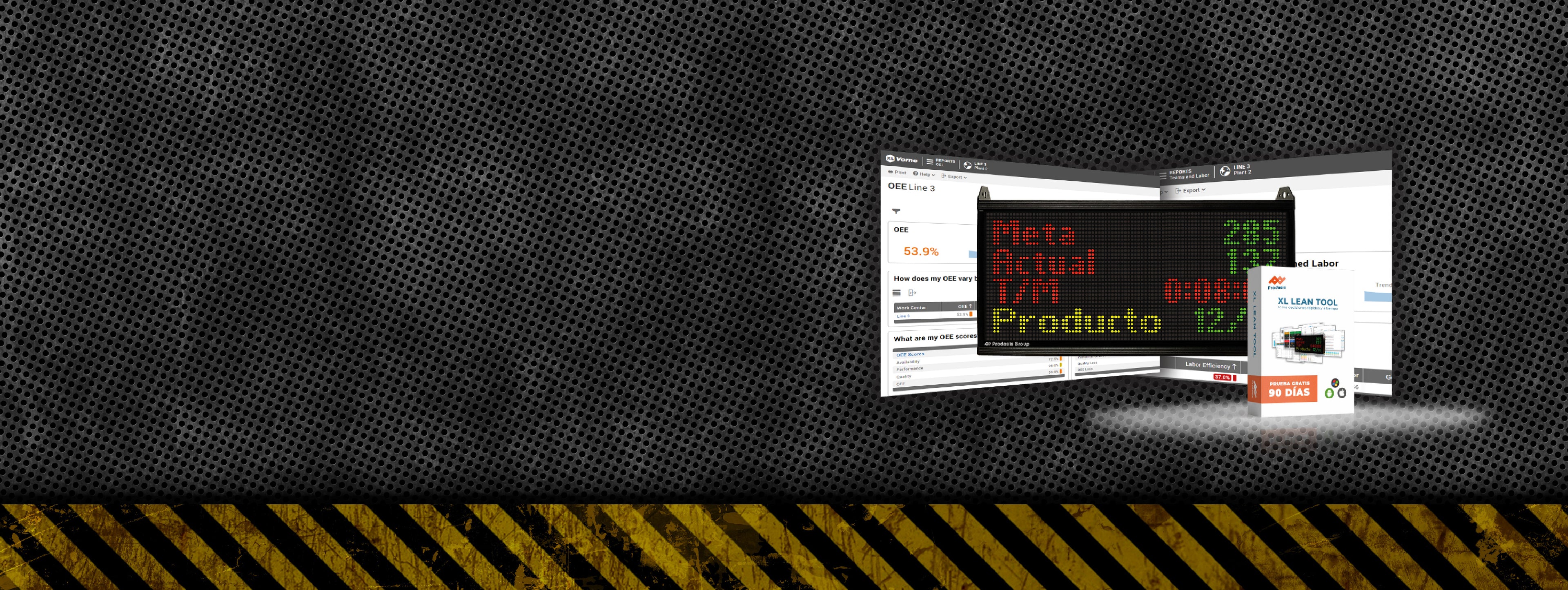1568x590 pixels.
Task: Click the XL Vorne logo
Action: (902, 159)
